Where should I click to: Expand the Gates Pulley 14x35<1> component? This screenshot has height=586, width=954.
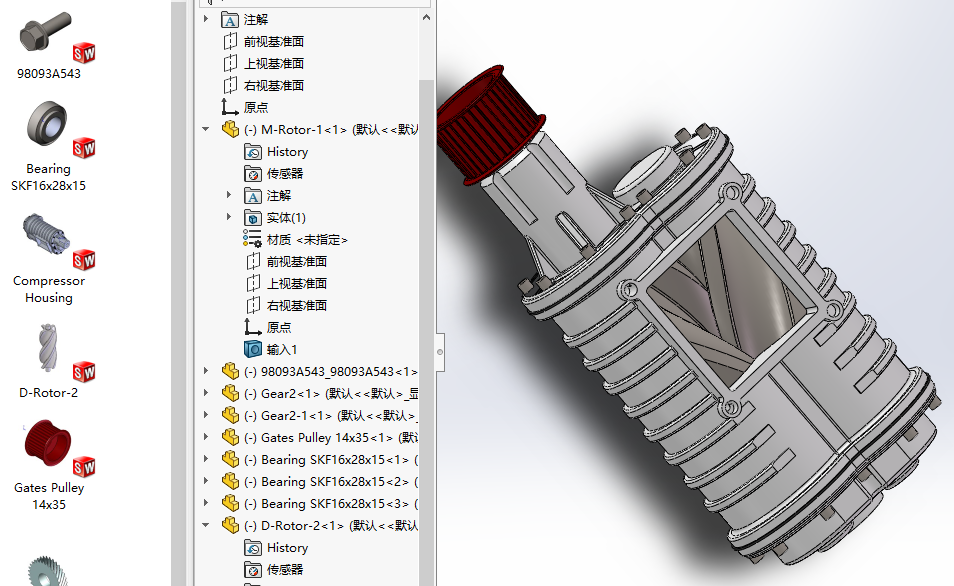click(x=206, y=437)
